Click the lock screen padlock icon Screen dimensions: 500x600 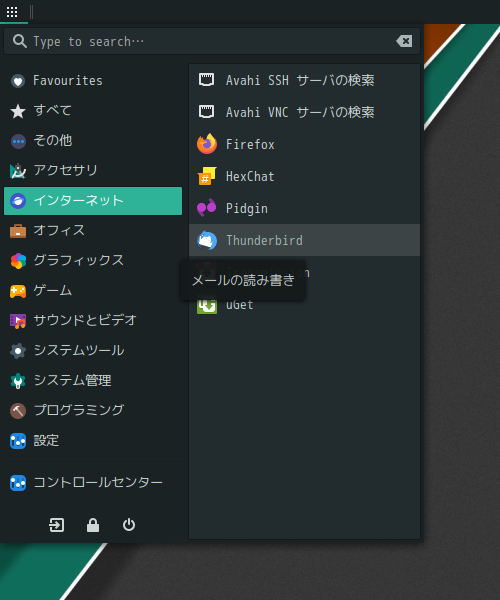click(93, 525)
